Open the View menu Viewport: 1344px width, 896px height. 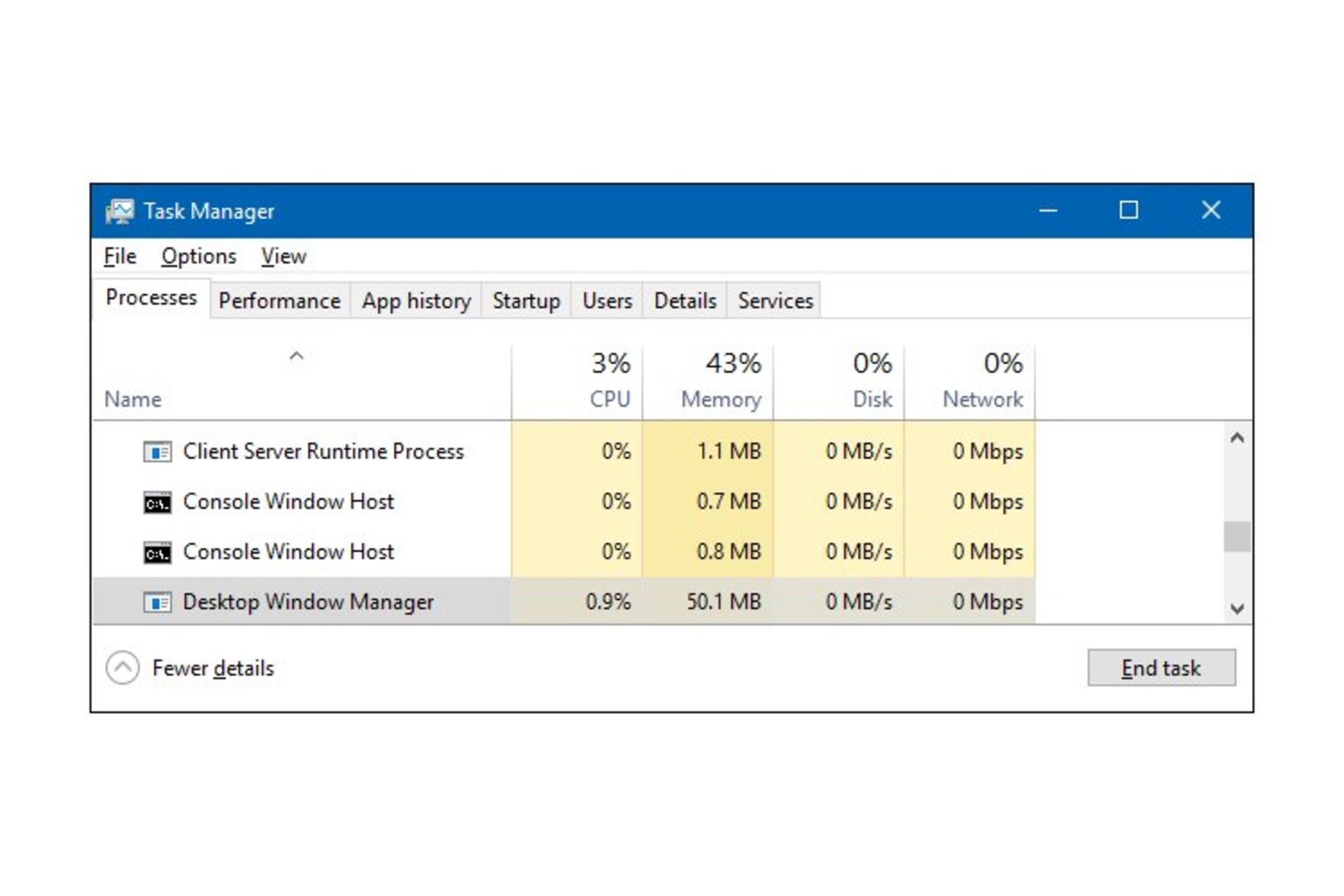(x=283, y=256)
